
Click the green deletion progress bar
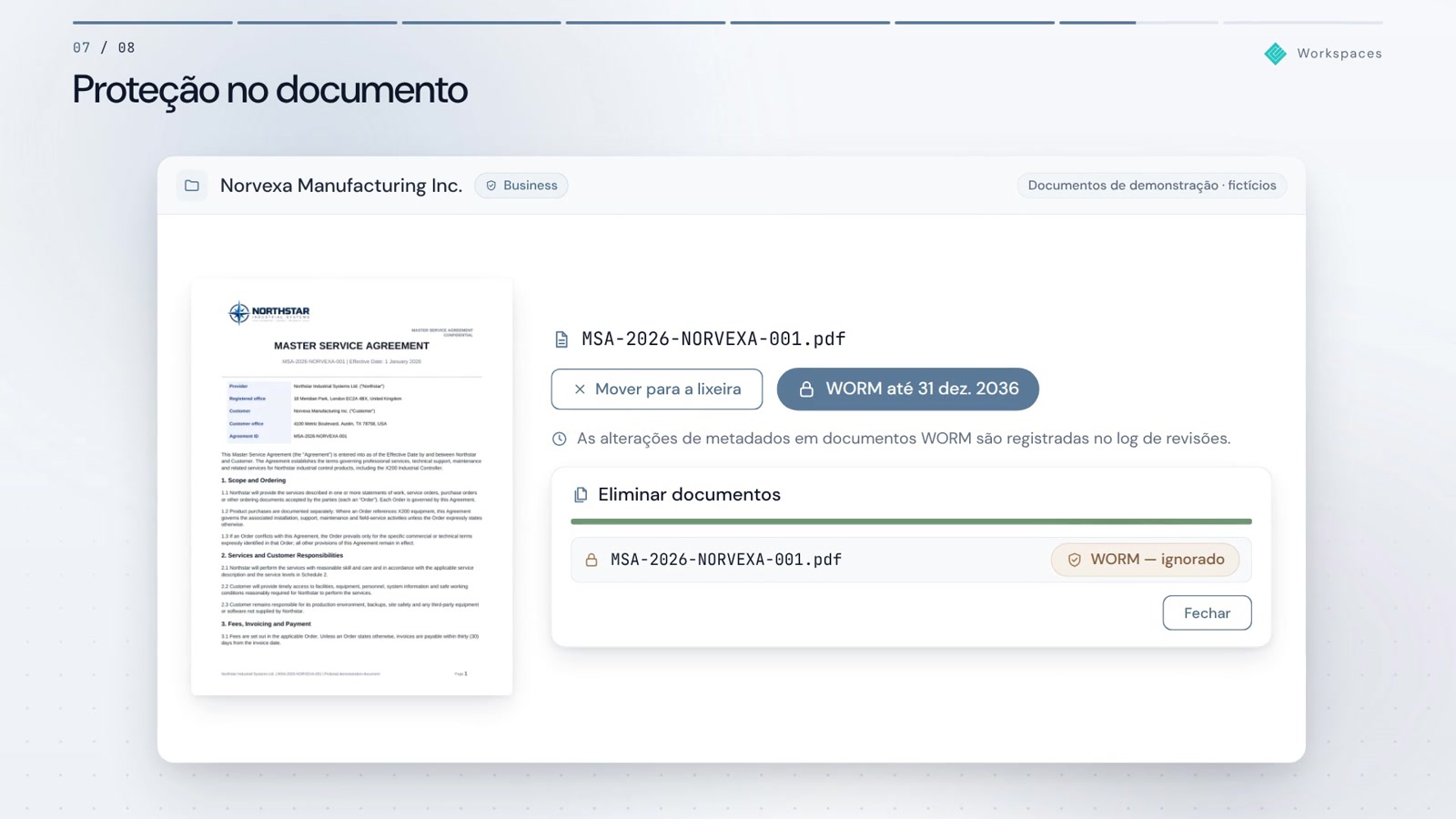911,521
